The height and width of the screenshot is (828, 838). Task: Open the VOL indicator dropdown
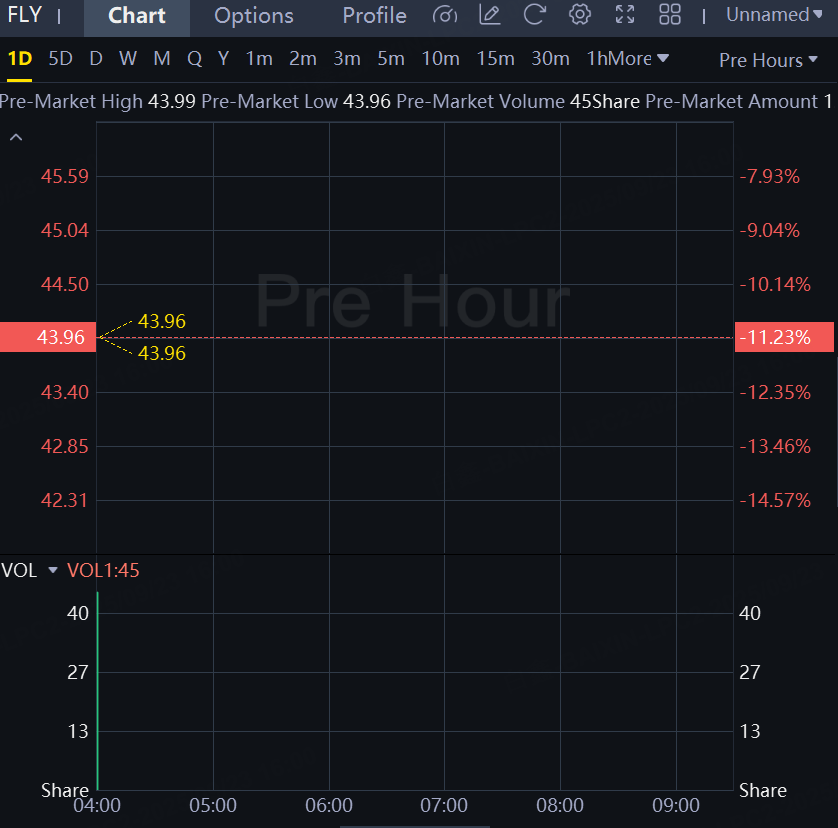pyautogui.click(x=53, y=570)
